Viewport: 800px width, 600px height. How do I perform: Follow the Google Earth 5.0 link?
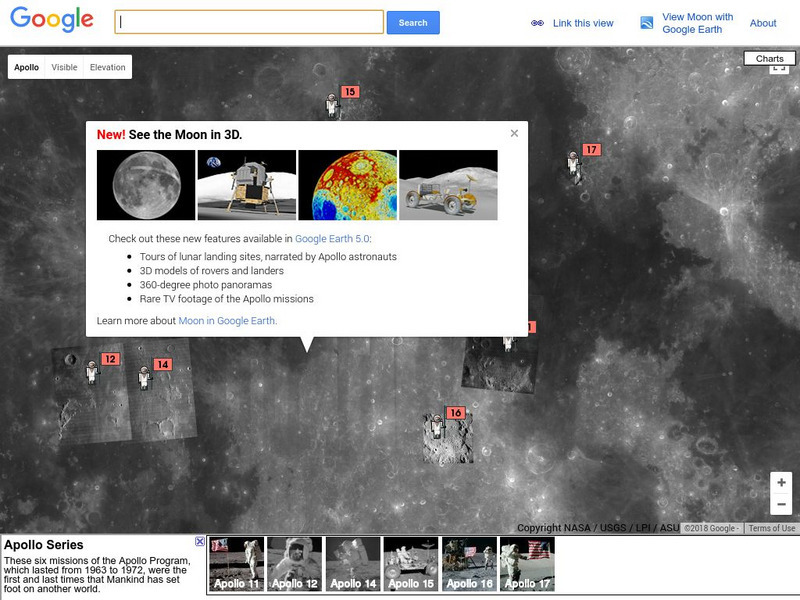point(332,238)
